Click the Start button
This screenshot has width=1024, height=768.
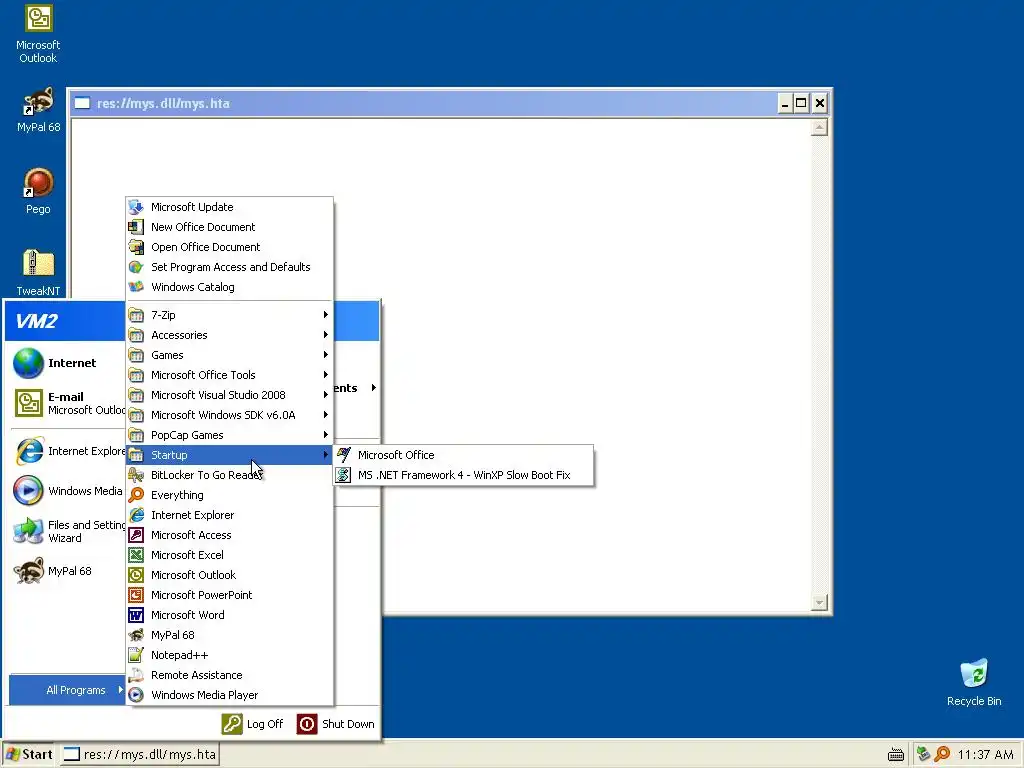[29, 754]
